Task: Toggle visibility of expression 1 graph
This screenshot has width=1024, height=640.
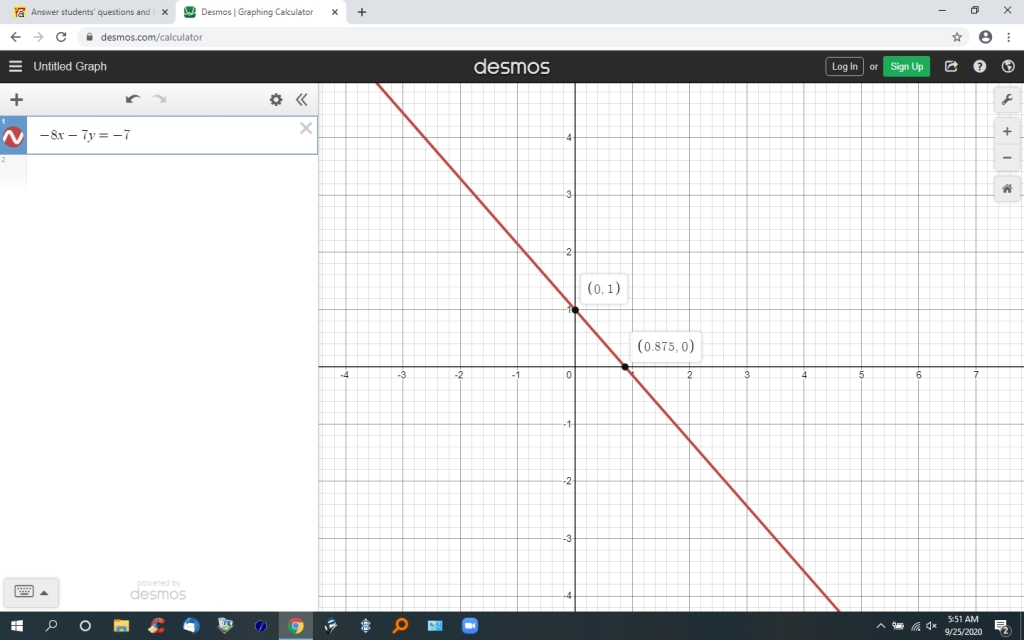Action: [x=13, y=137]
